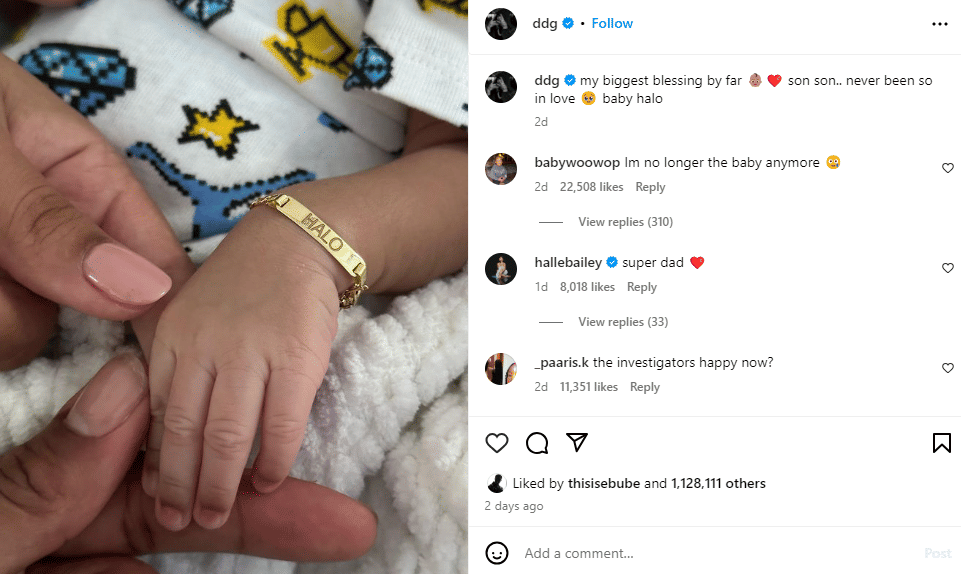Like hallebailey's super dad comment
Screen dimensions: 961x574
pos(948,268)
